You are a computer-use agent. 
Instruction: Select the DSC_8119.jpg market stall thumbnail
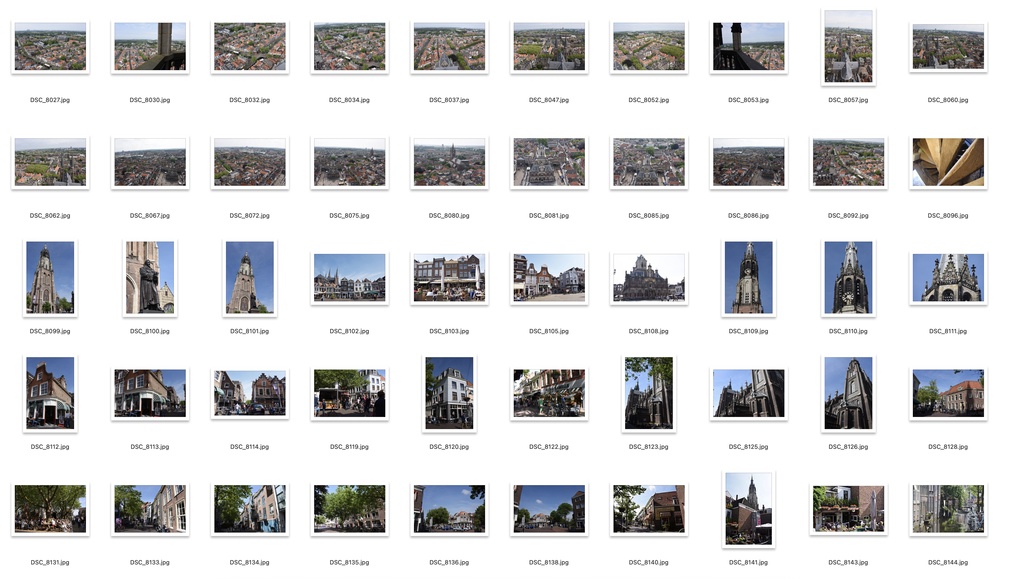[x=349, y=393]
